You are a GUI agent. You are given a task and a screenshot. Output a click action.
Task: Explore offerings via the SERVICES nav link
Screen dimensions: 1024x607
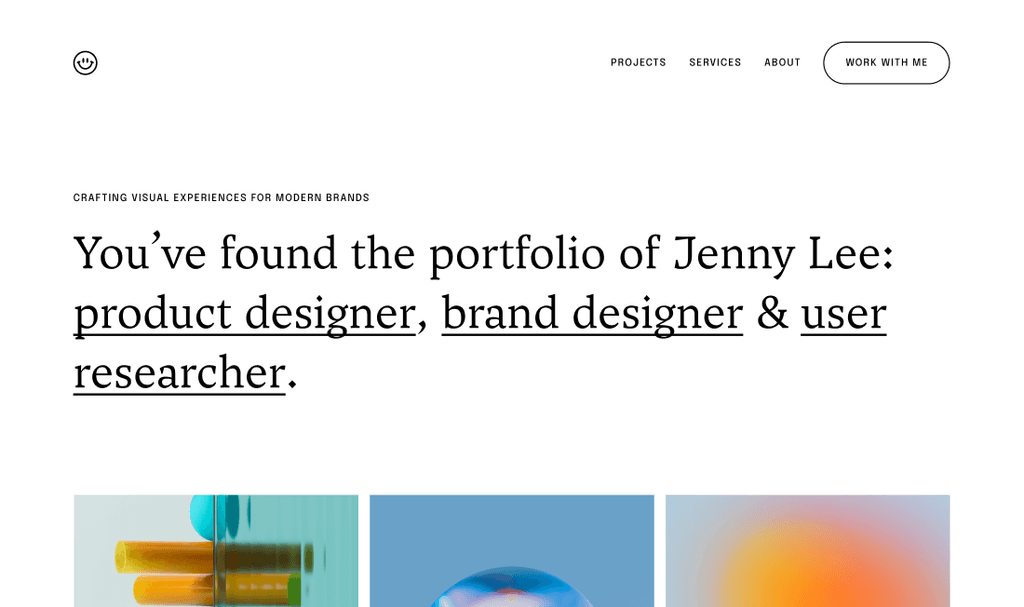click(x=715, y=62)
